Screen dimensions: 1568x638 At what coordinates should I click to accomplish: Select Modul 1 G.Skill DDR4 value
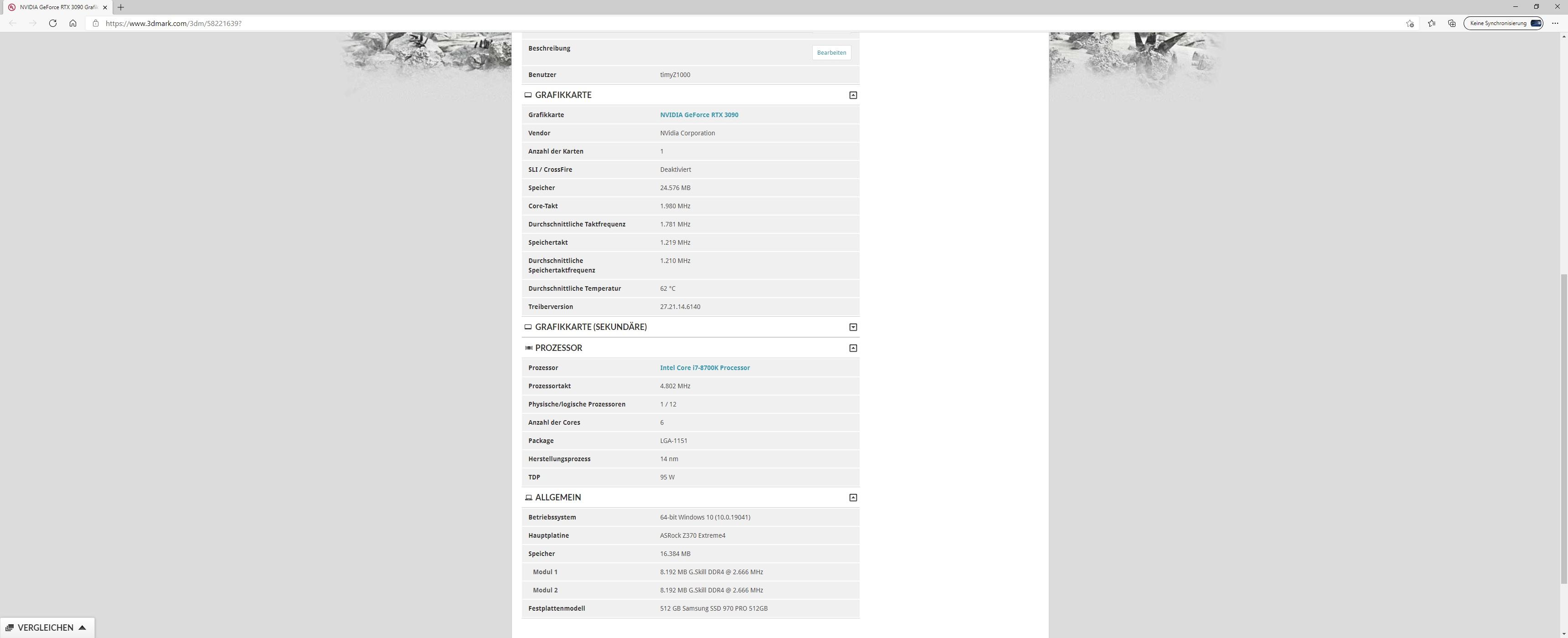[x=711, y=572]
